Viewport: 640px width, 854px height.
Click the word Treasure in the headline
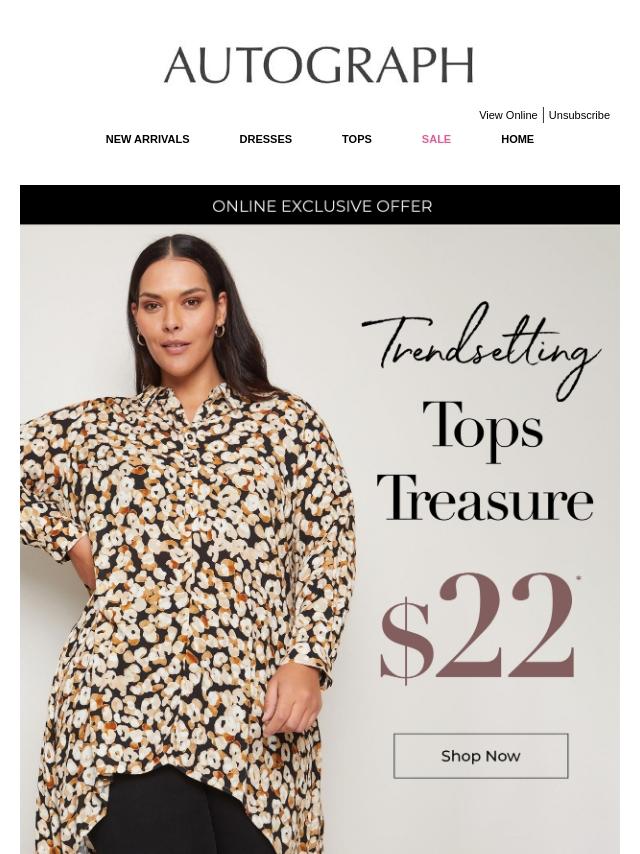pos(485,498)
